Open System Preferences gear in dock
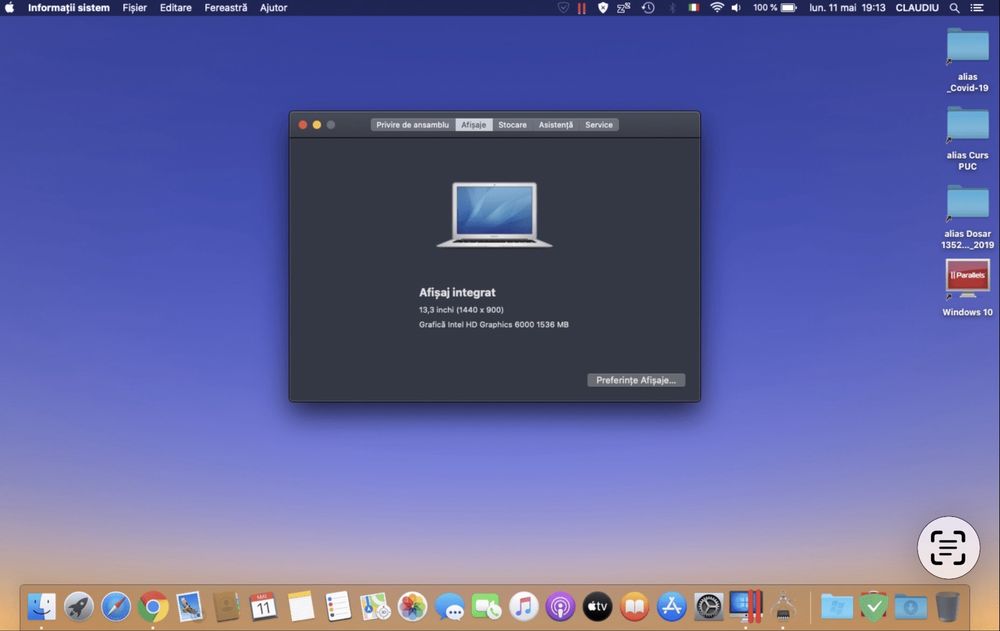This screenshot has width=1000, height=631. coord(708,606)
